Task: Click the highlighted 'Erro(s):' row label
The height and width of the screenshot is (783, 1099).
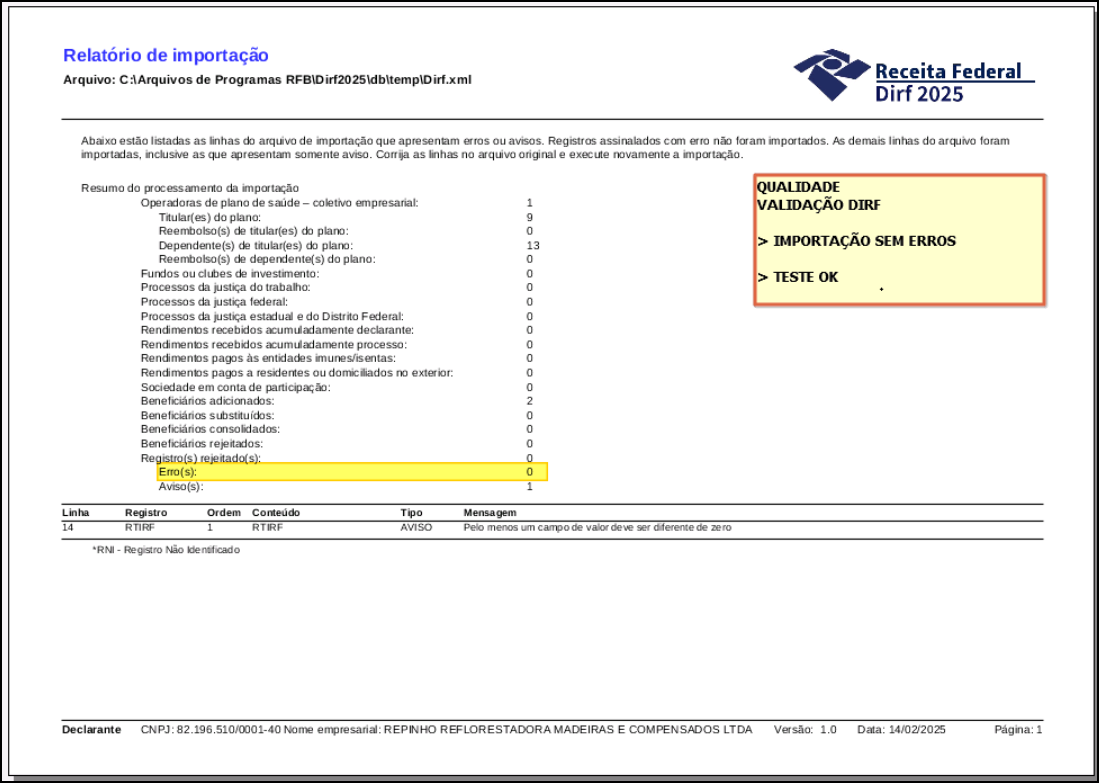Action: click(x=178, y=472)
